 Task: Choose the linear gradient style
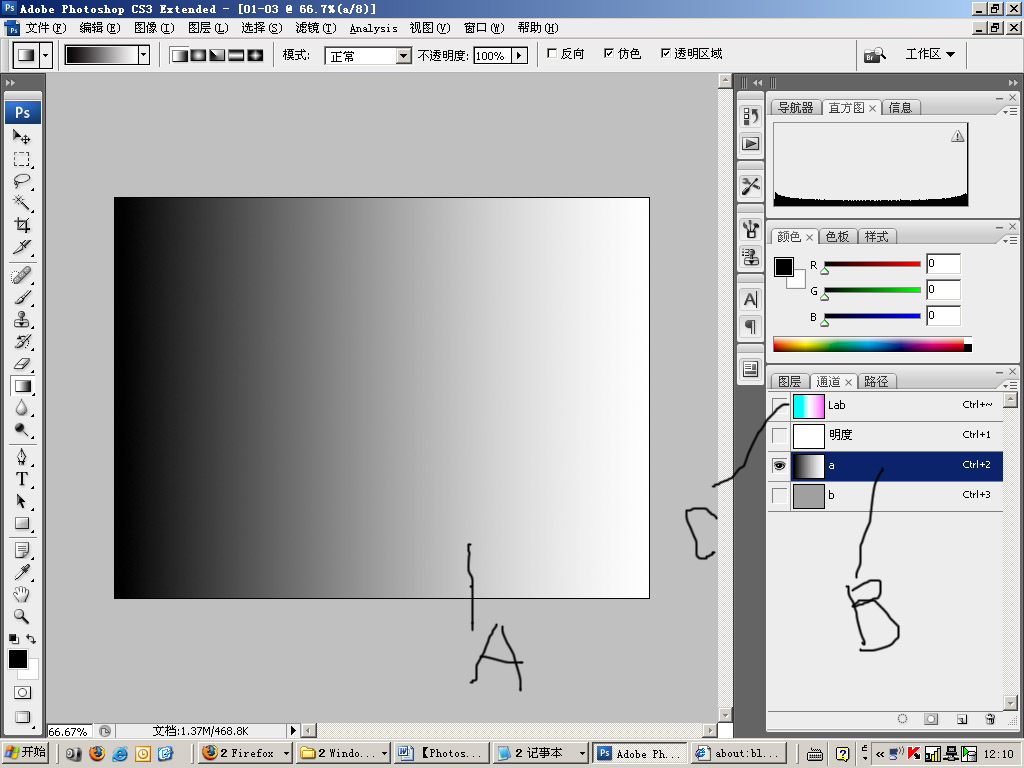coord(180,56)
